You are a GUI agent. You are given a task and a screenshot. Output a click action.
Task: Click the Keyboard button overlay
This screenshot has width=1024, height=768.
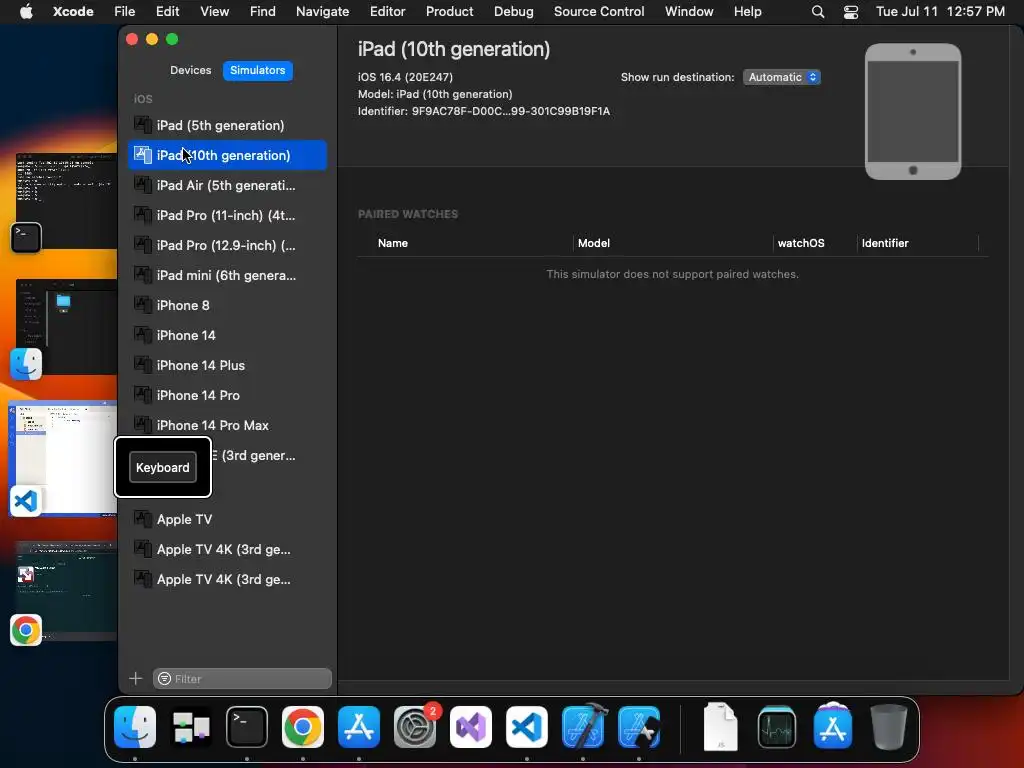click(x=163, y=468)
